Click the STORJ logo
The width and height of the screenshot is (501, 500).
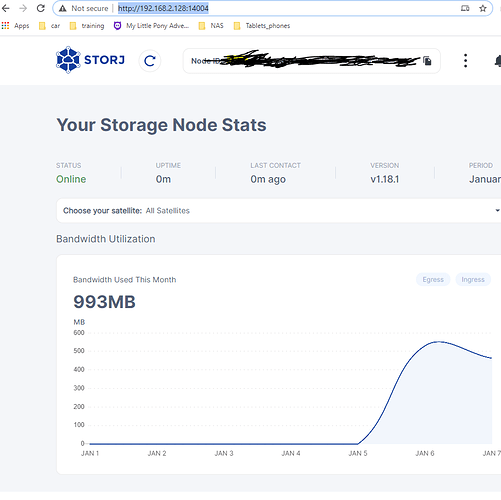(90, 60)
